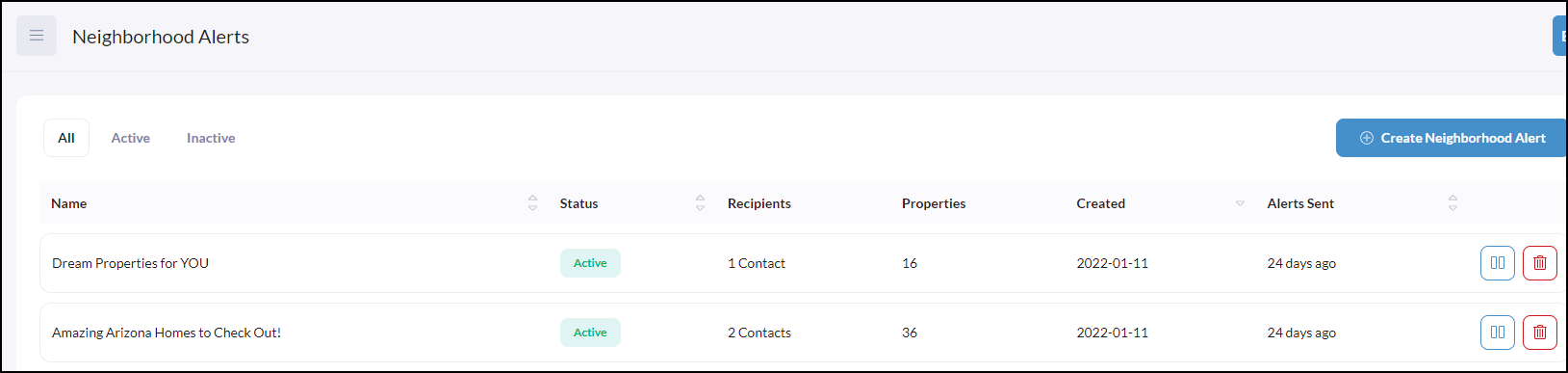Click plus icon in Create Neighborhood Alert
Viewport: 1568px width, 373px height.
(x=1366, y=138)
